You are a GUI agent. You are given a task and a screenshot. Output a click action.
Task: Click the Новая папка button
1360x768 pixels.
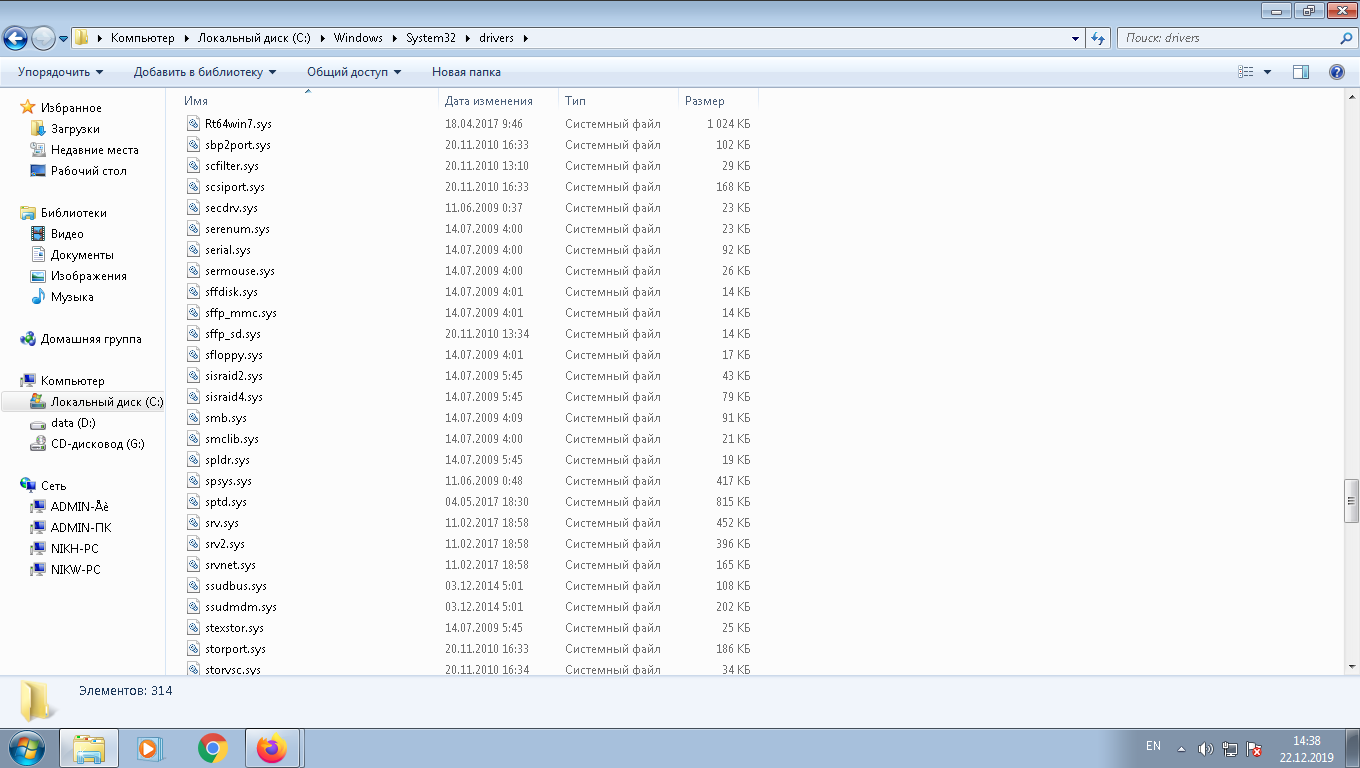[466, 72]
